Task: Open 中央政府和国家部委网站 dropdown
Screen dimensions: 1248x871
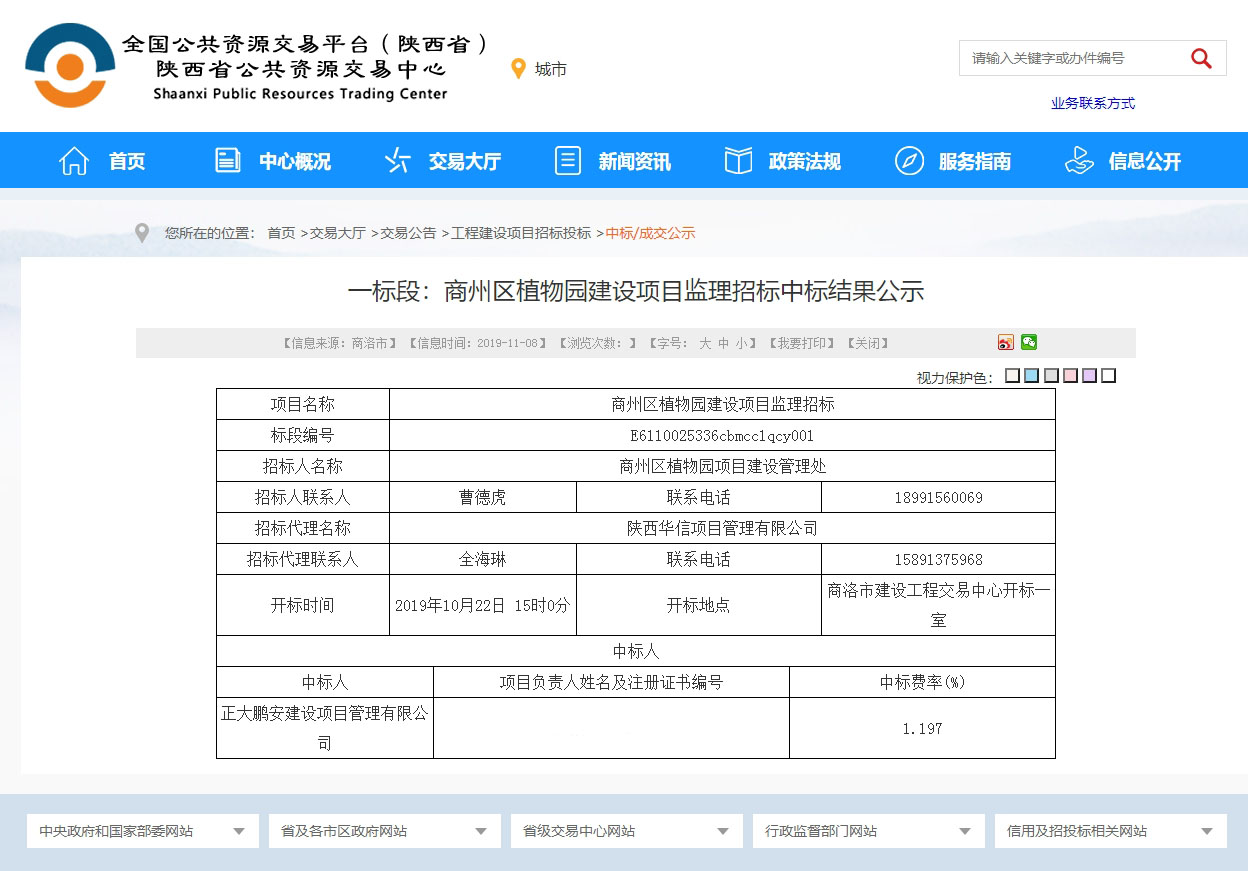Action: [142, 831]
